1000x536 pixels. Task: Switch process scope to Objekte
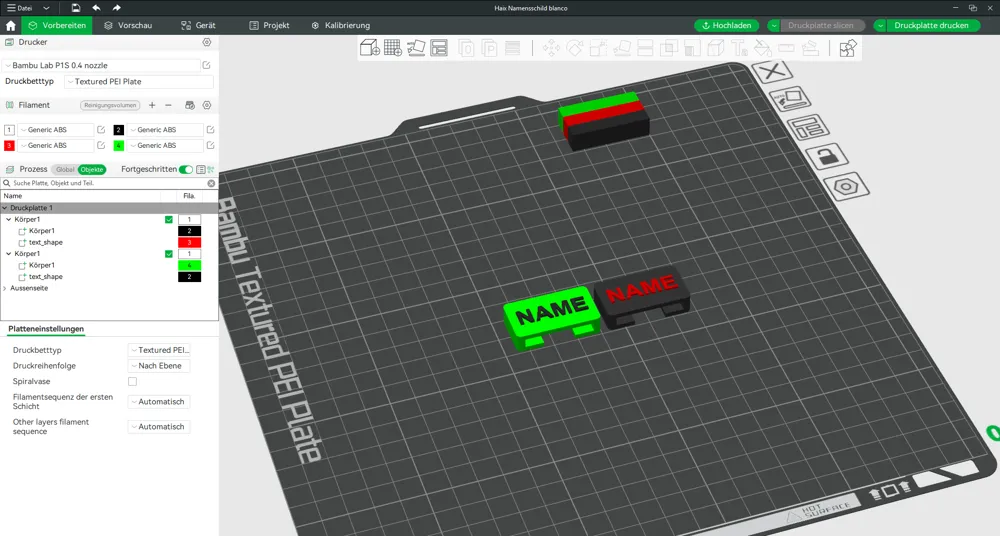click(92, 170)
